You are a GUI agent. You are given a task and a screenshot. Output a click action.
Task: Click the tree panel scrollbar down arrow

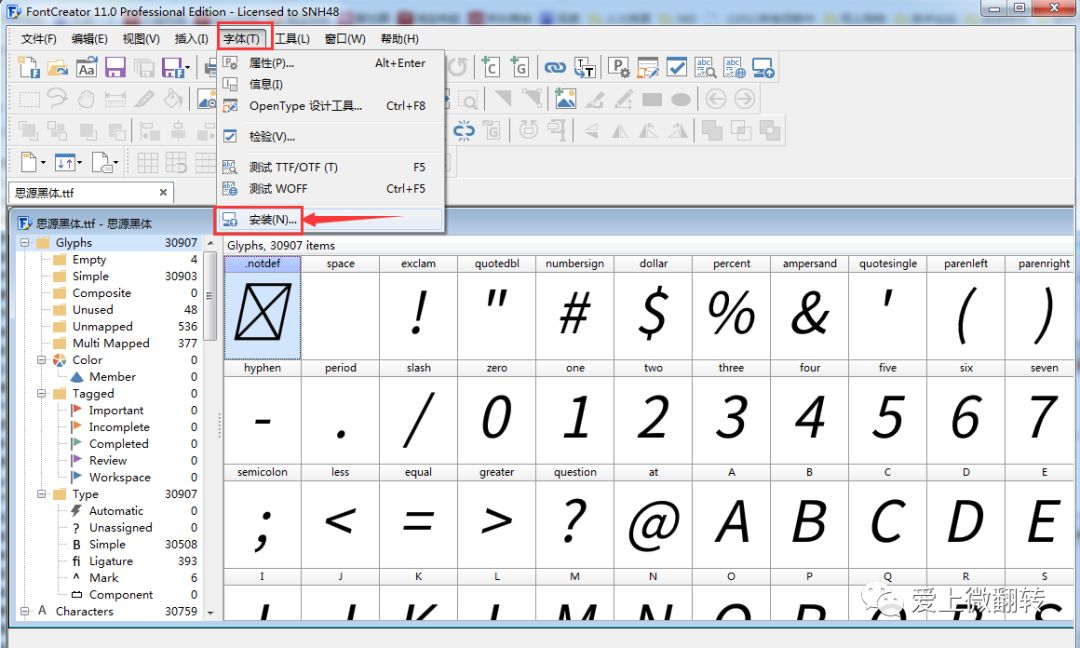coord(210,612)
